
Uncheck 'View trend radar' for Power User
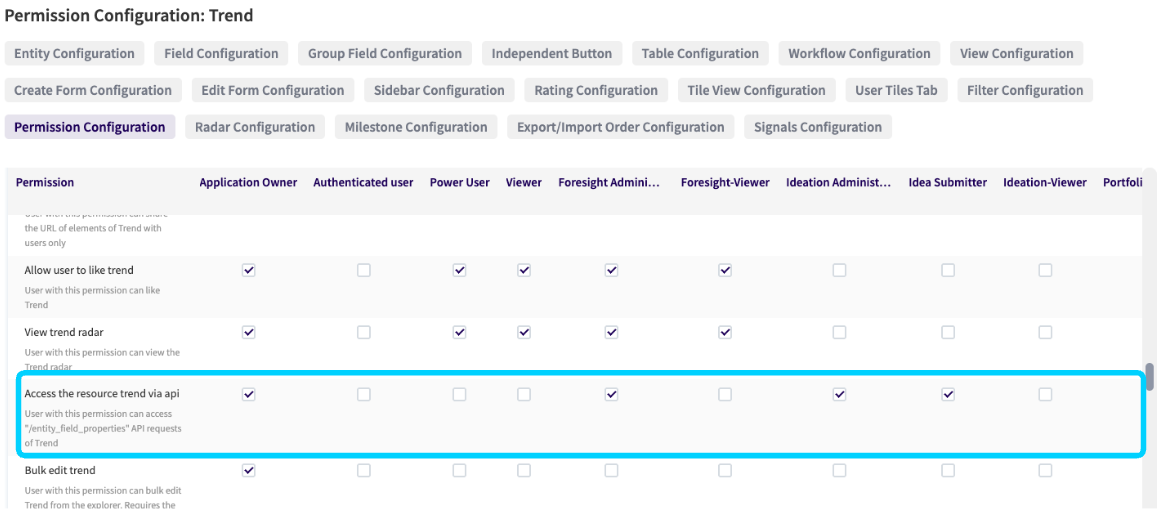[460, 332]
